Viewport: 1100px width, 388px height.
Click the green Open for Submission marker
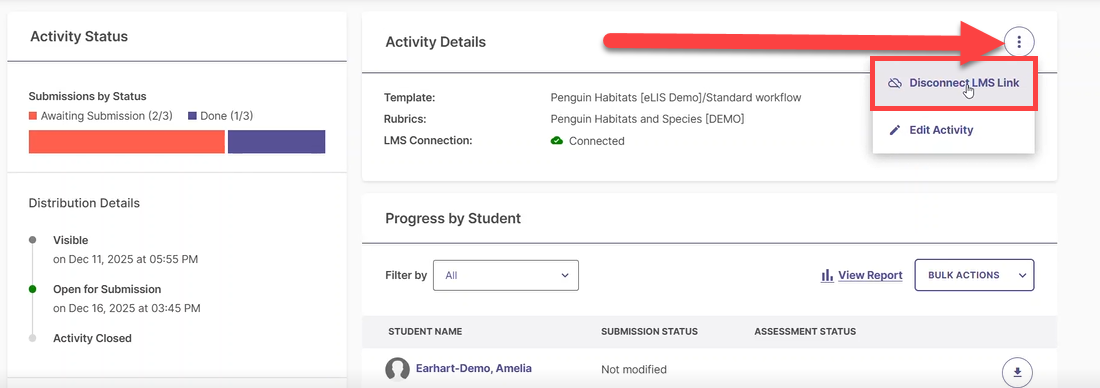[x=32, y=289]
